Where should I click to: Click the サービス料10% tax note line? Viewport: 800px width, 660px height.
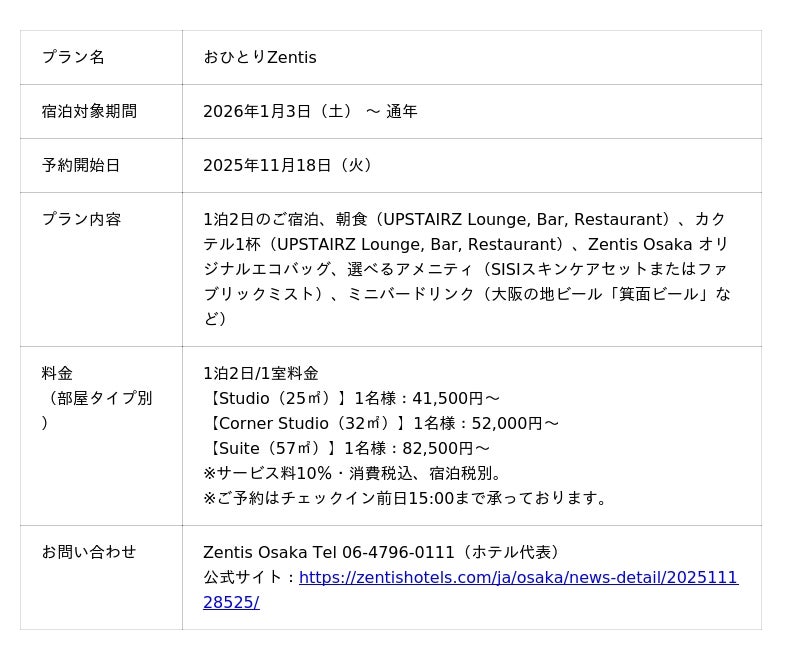355,474
